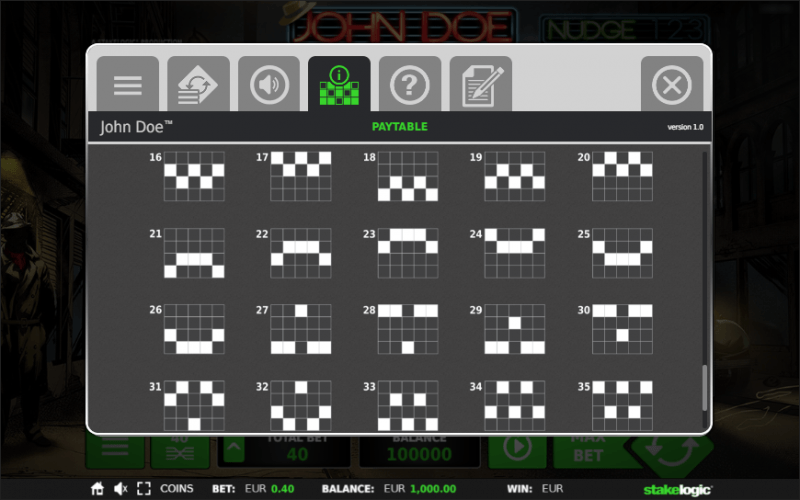Click the dimmed total bet up arrow

[x=233, y=449]
